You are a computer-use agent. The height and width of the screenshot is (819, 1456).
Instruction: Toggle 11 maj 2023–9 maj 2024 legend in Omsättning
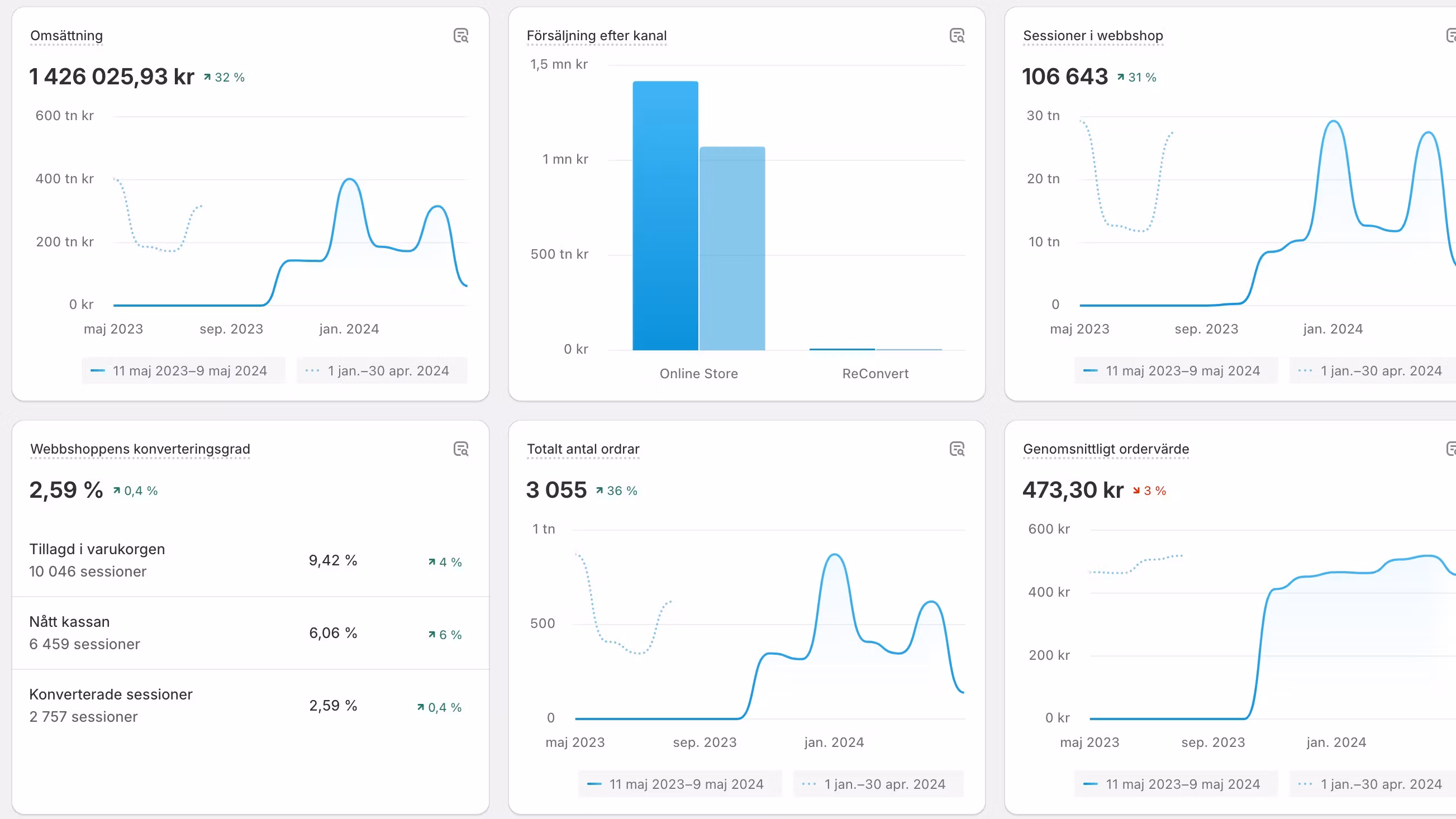[183, 371]
